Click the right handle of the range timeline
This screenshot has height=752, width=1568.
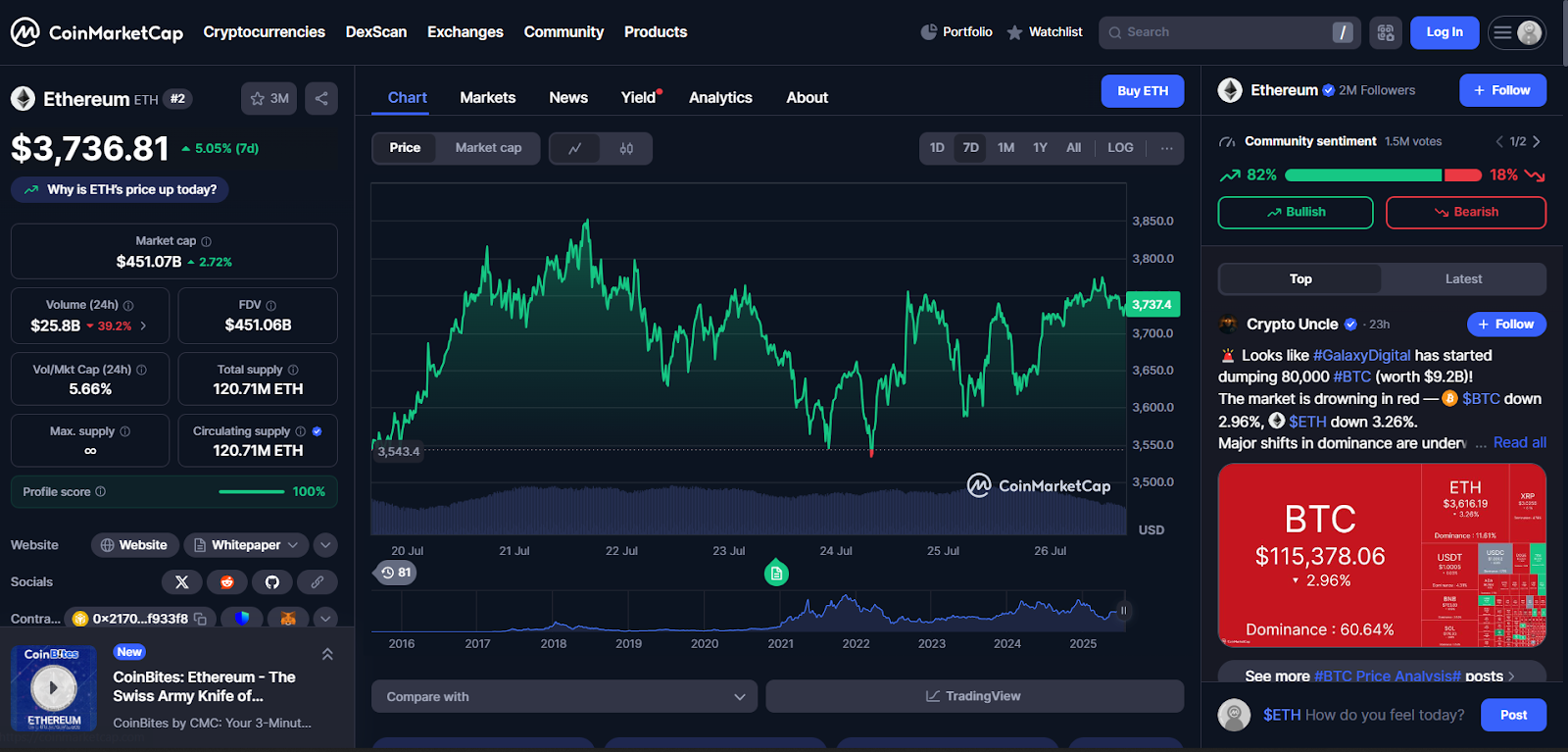(x=1123, y=611)
